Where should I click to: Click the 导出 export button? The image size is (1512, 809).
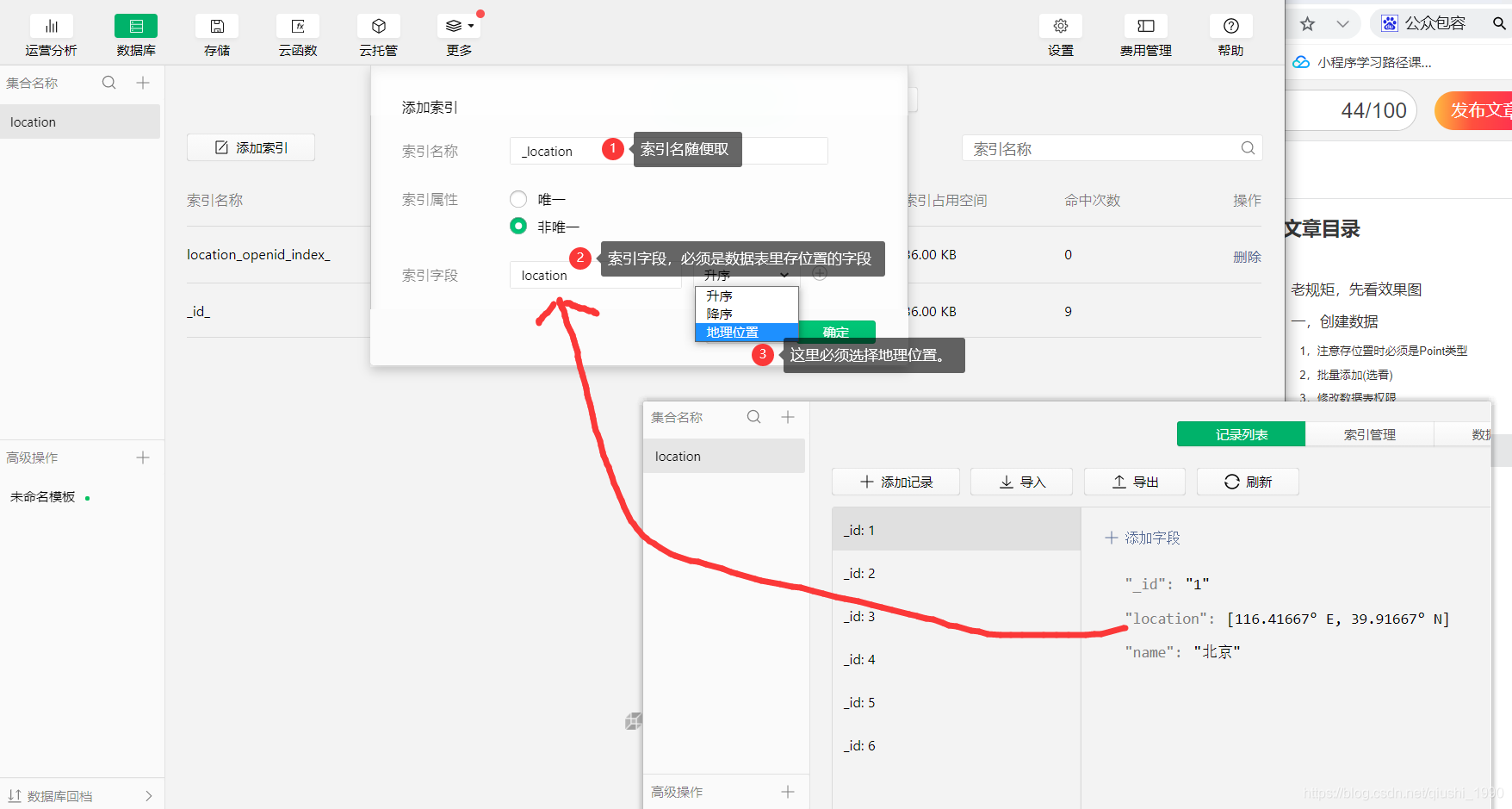tap(1135, 482)
